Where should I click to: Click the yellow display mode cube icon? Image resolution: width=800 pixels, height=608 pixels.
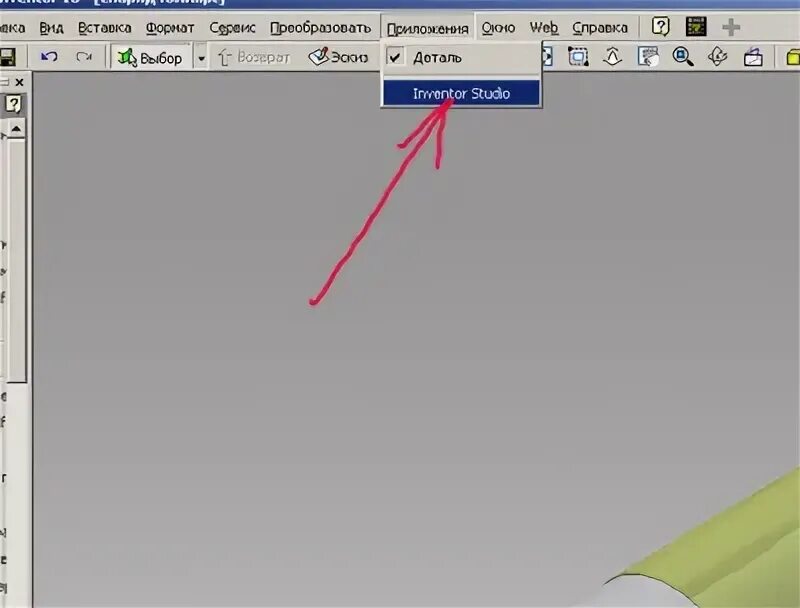click(792, 57)
